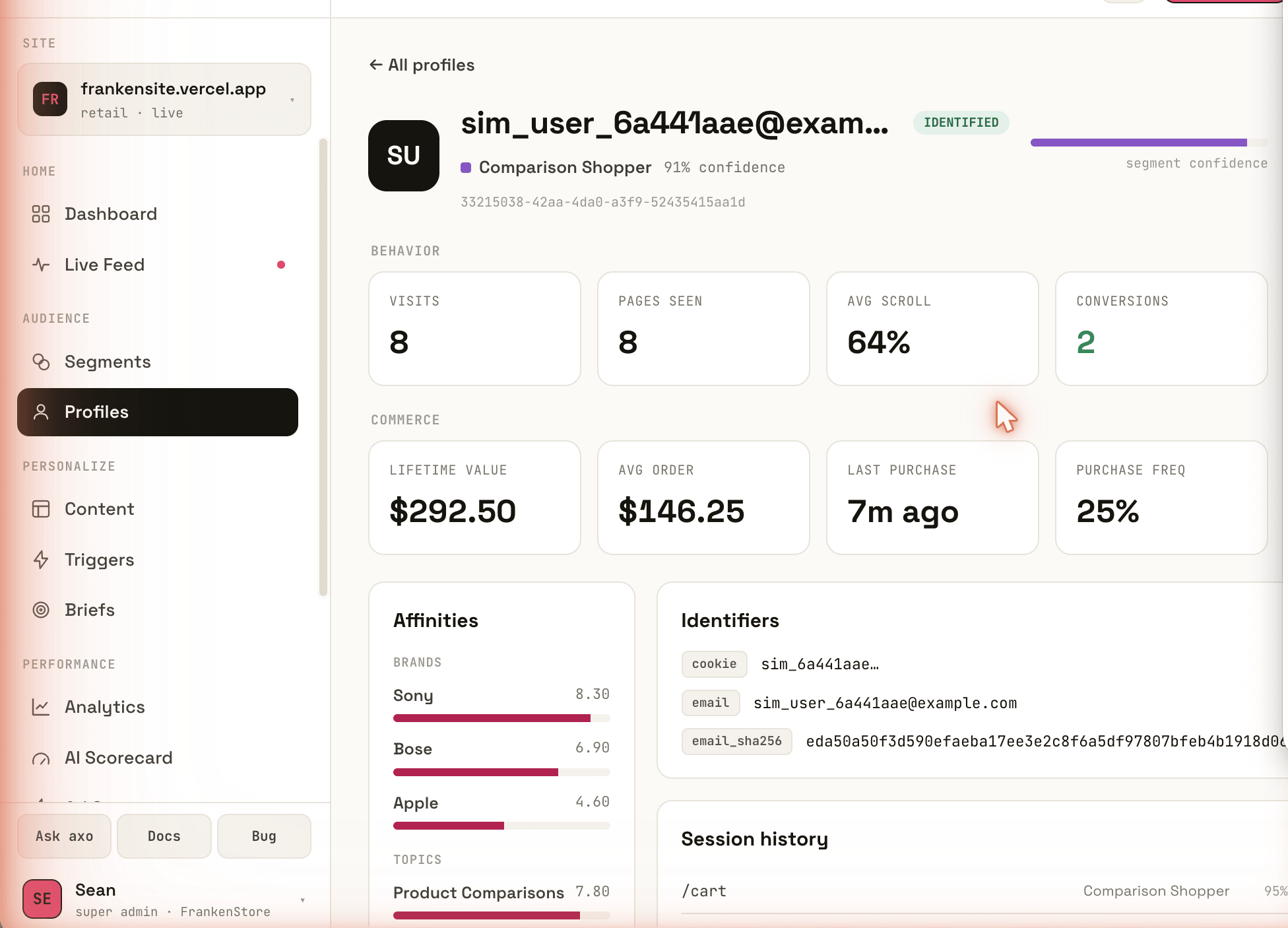This screenshot has height=928, width=1288.
Task: Click the profile ID 33215038-42aa text
Action: tap(603, 202)
